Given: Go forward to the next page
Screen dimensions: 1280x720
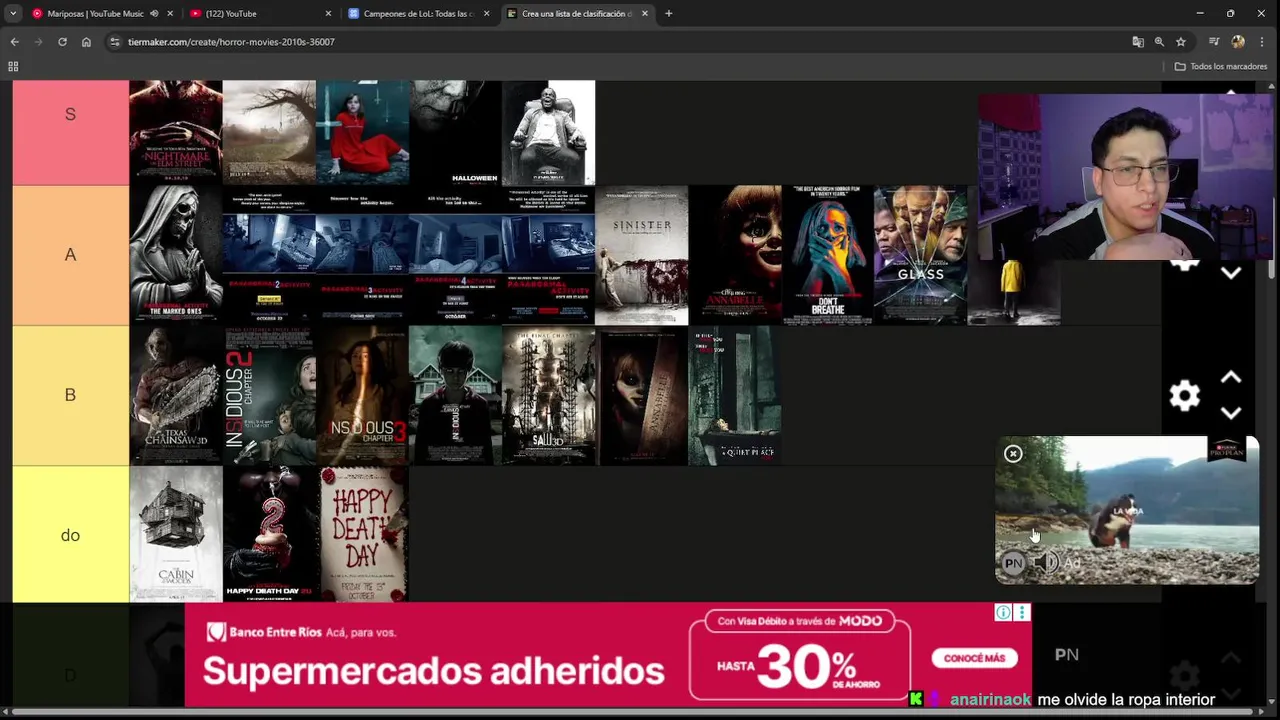Looking at the screenshot, I should point(38,42).
